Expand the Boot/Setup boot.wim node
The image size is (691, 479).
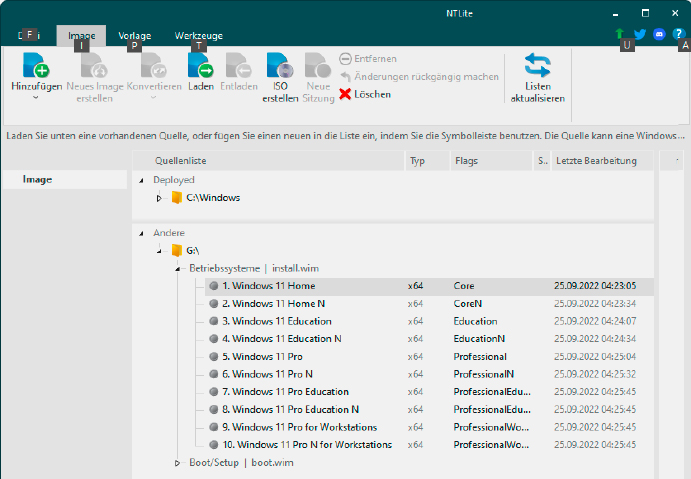click(177, 463)
